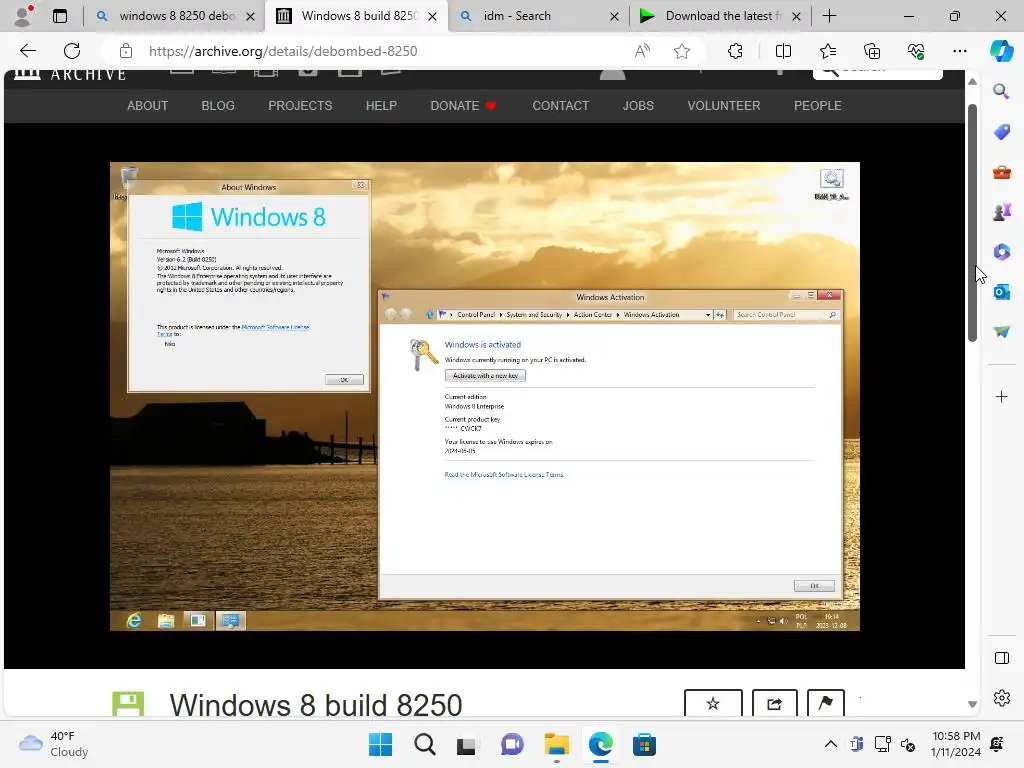
Task: Open JOBS in archive navigation
Action: [x=638, y=106]
